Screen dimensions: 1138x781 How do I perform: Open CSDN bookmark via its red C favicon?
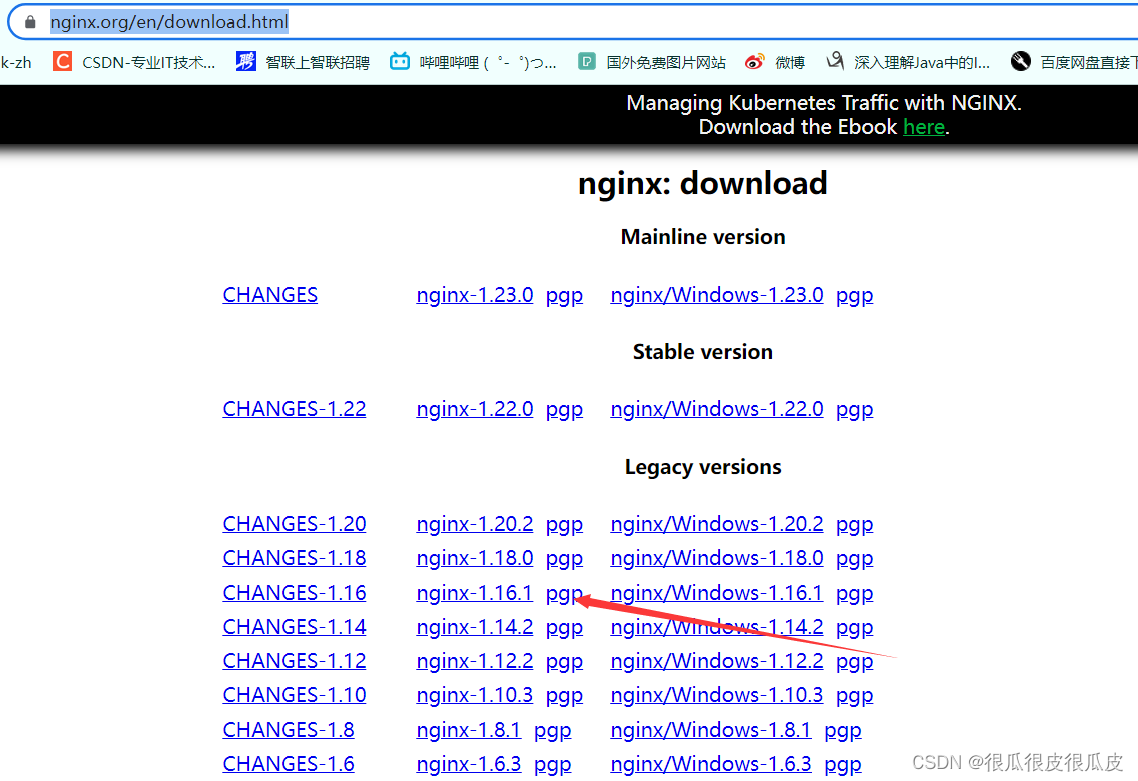(x=62, y=61)
